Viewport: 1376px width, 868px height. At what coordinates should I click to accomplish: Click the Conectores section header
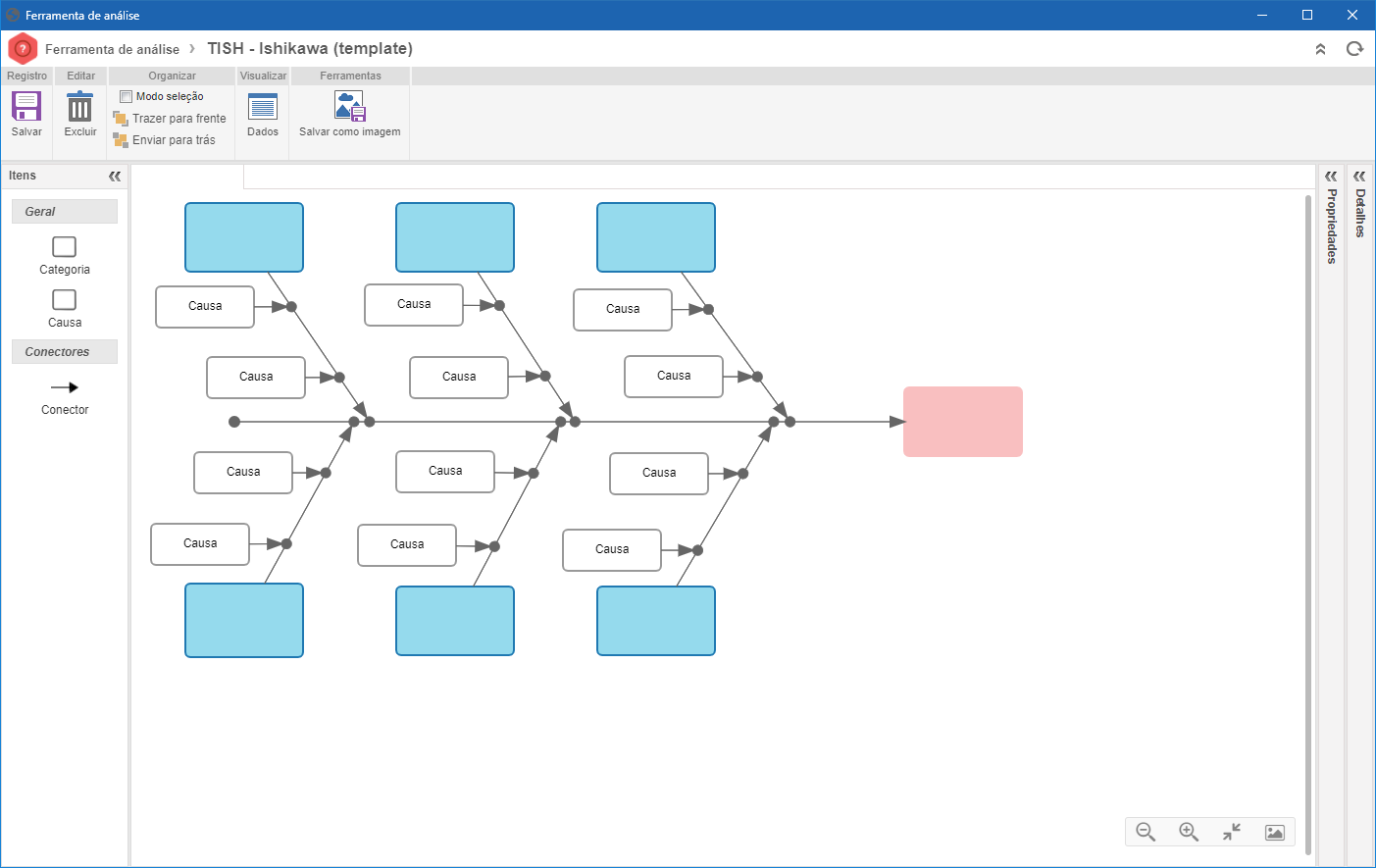(x=65, y=352)
